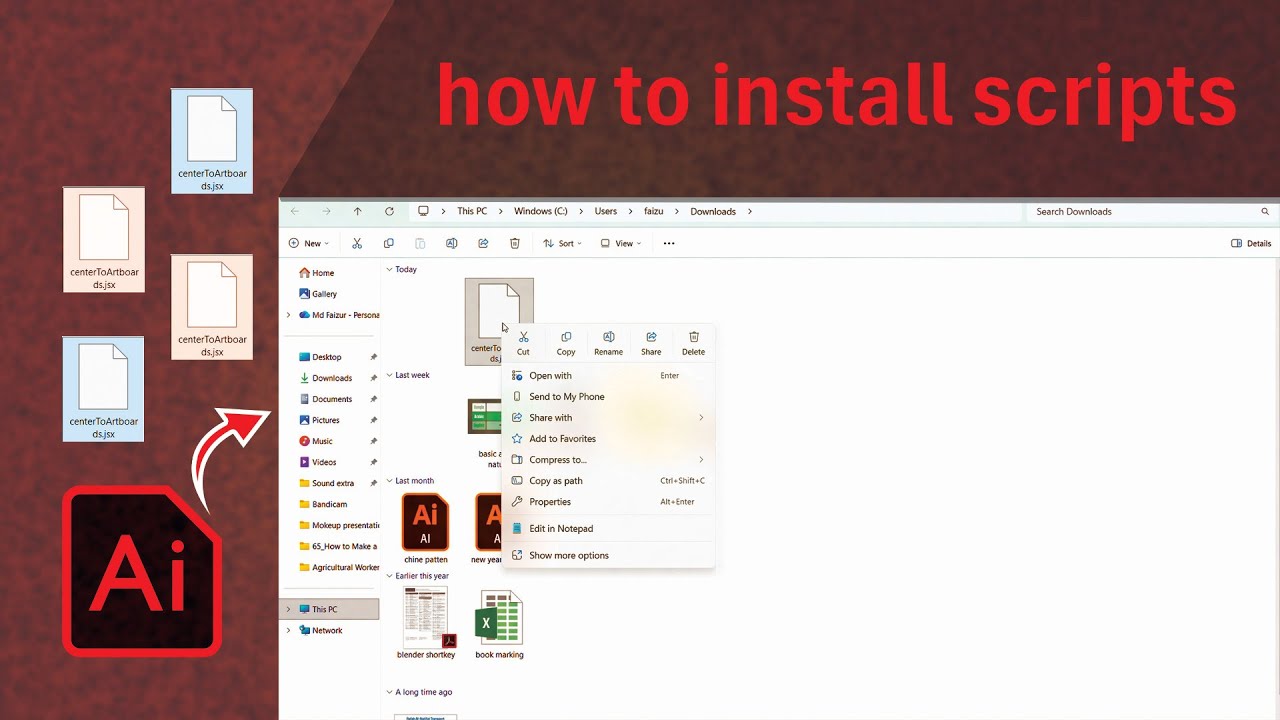Collapse the Last week group
The width and height of the screenshot is (1280, 720).
click(389, 375)
